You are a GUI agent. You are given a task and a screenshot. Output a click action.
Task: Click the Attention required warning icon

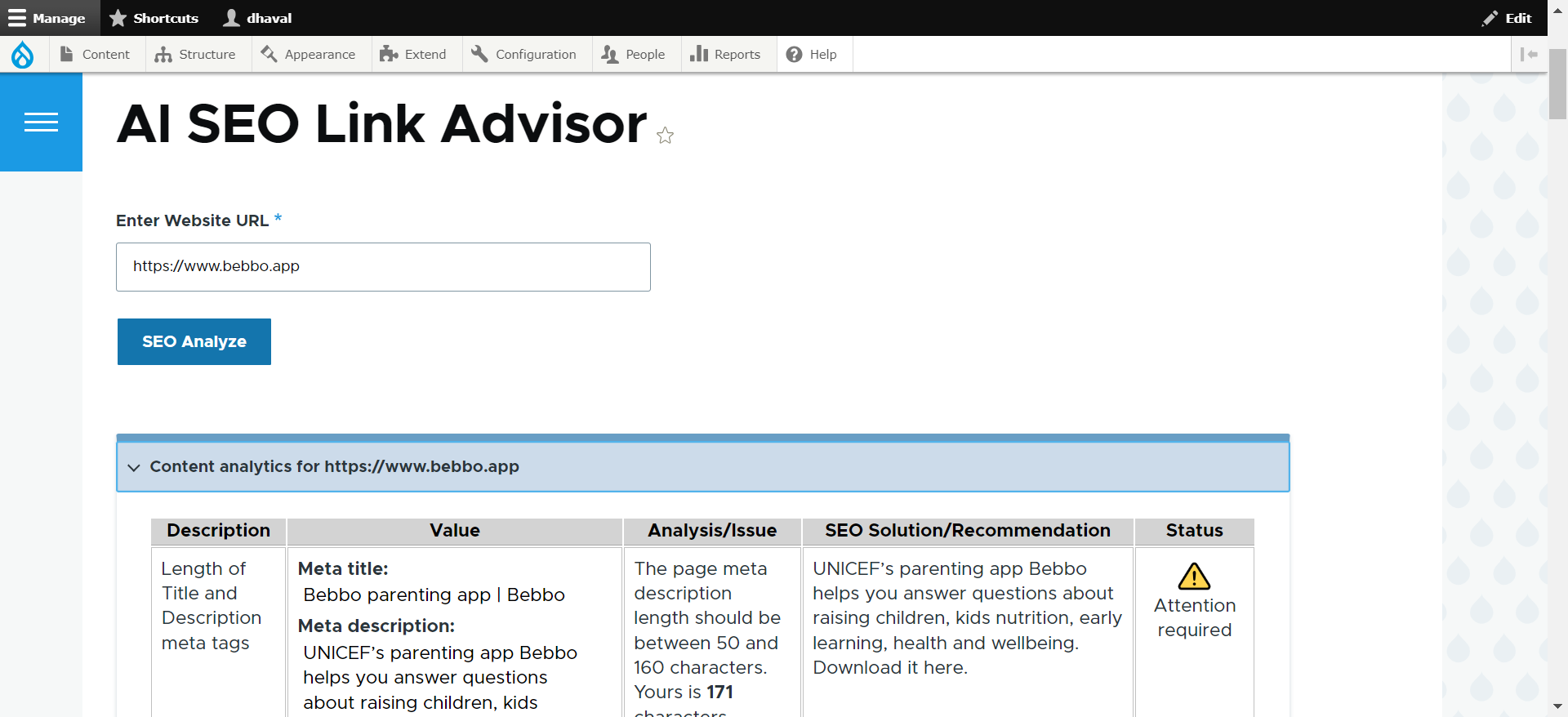click(1194, 577)
